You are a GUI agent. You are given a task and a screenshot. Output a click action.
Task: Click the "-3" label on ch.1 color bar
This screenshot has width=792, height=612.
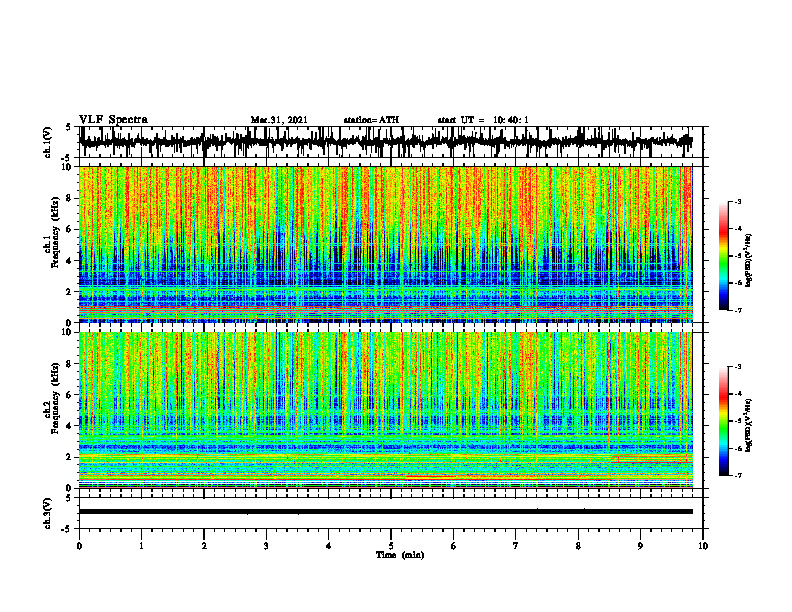(x=737, y=202)
